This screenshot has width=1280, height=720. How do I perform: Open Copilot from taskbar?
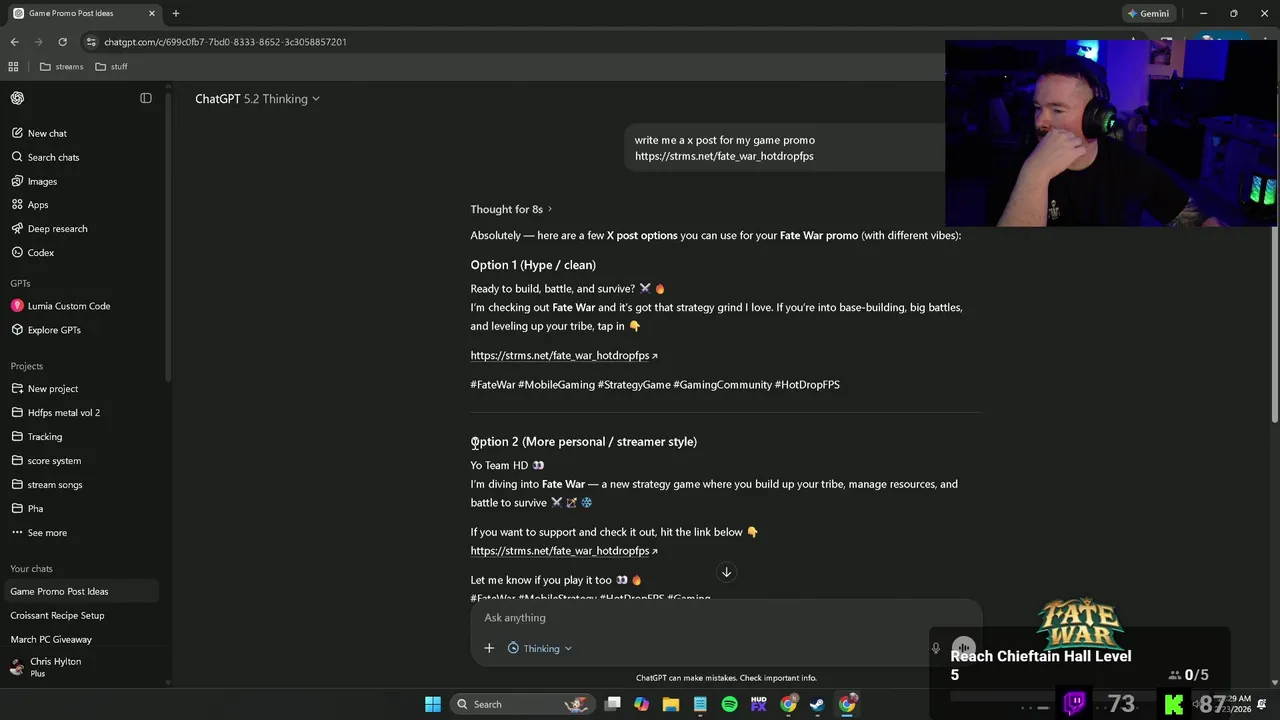641,704
